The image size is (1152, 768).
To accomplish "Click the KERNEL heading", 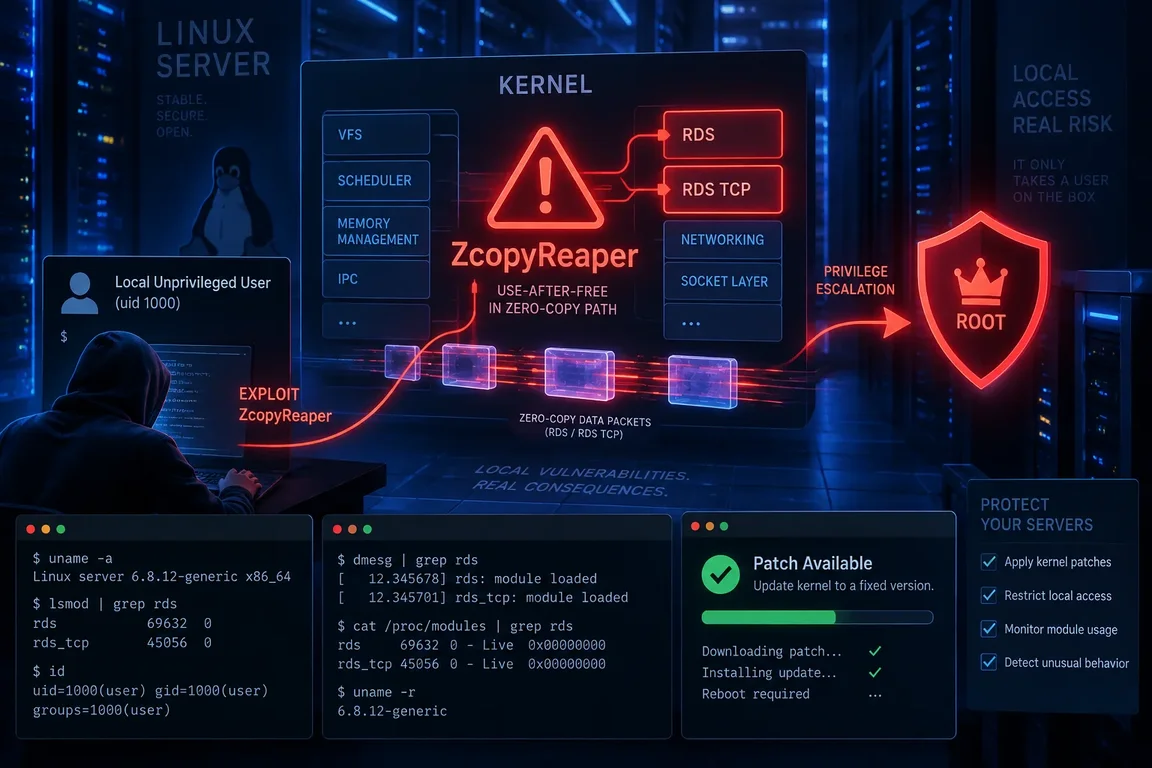I will (x=545, y=85).
